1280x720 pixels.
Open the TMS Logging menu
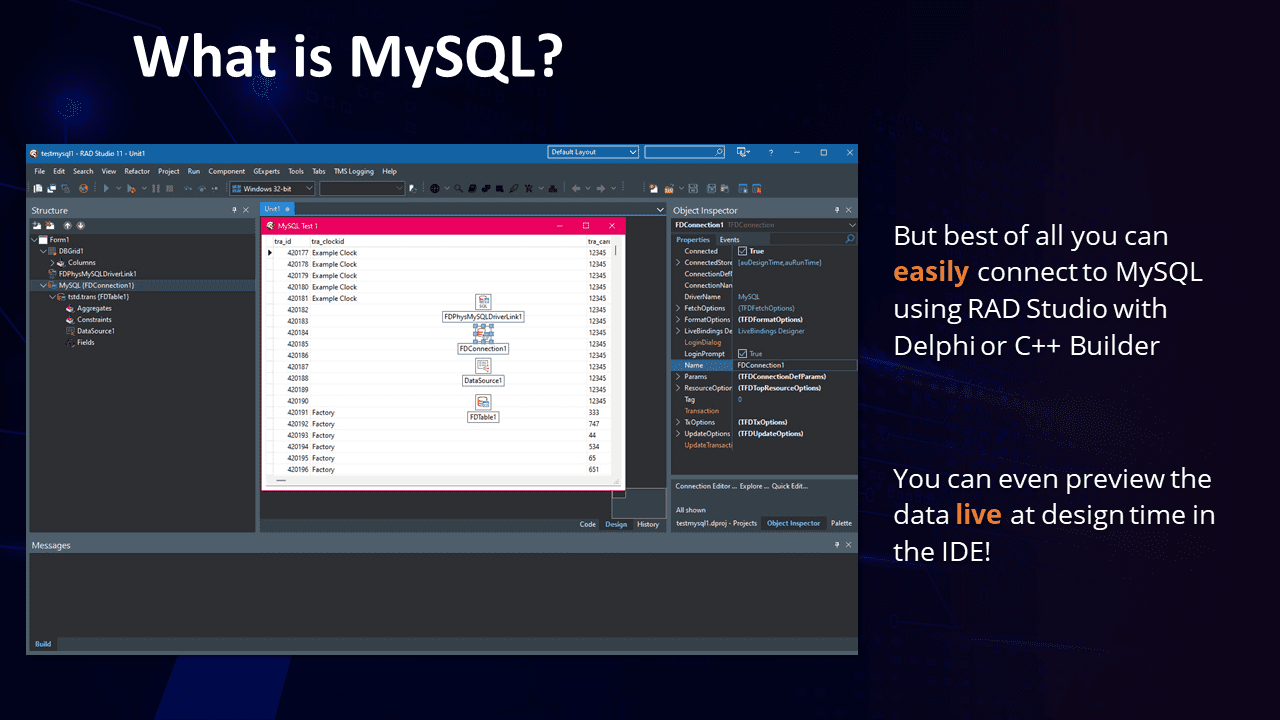353,171
